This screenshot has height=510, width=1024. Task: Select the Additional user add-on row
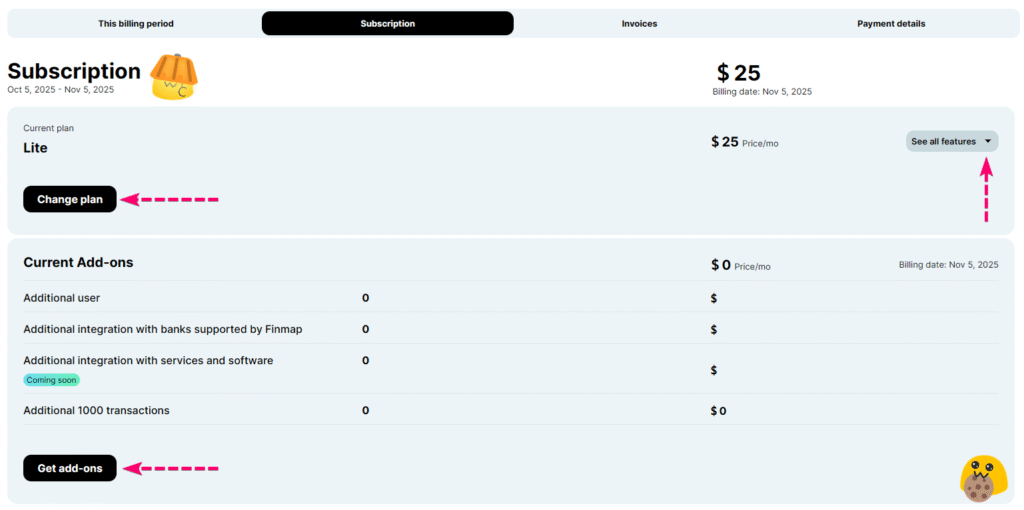pyautogui.click(x=62, y=298)
